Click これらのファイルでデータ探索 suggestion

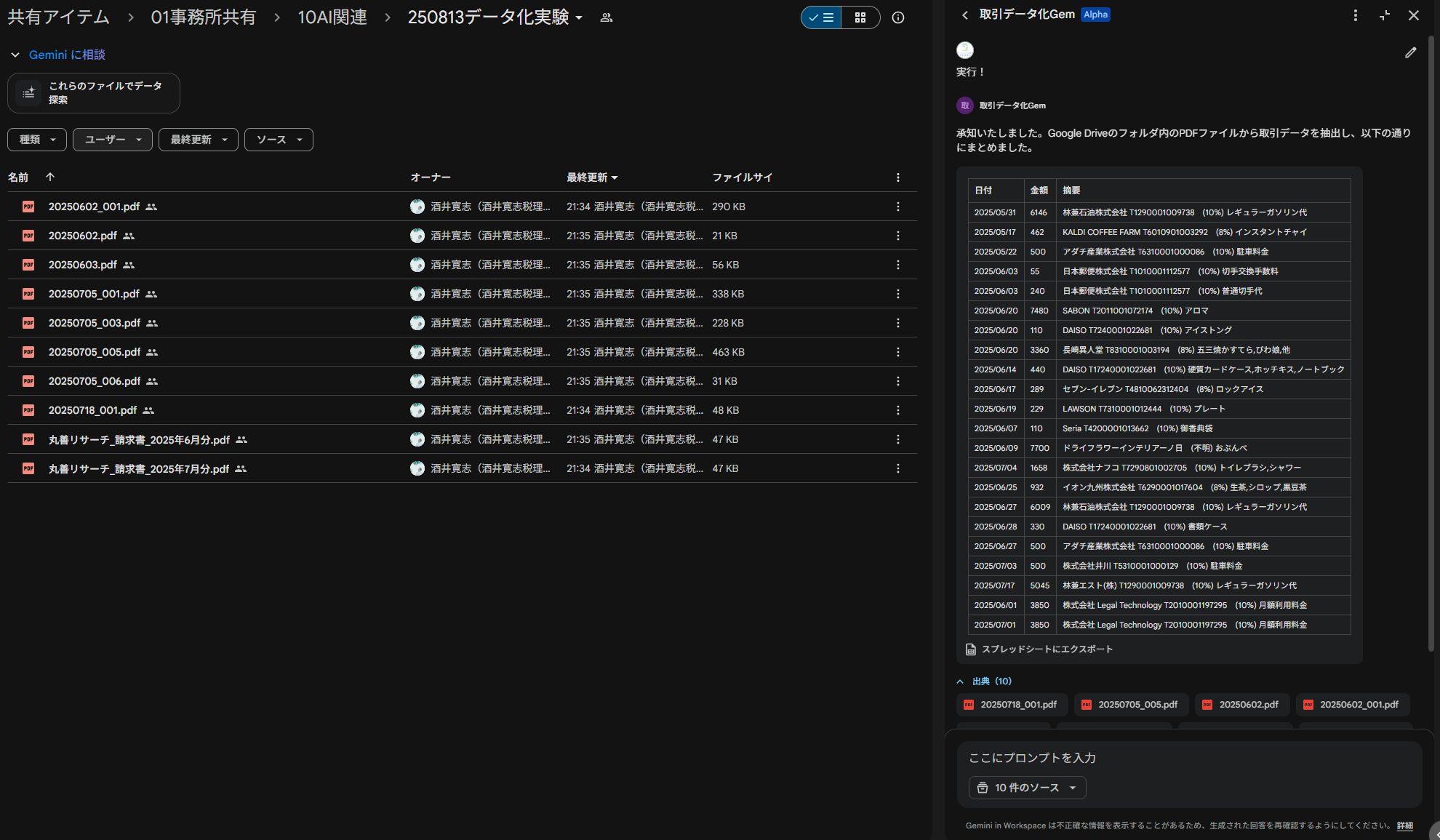click(94, 93)
